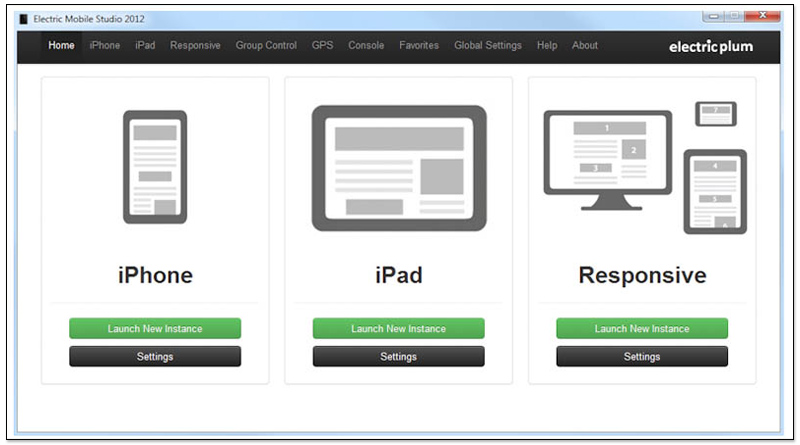Click the iPad tablet illustration
Viewport: 800px width, 445px height.
pyautogui.click(x=399, y=168)
